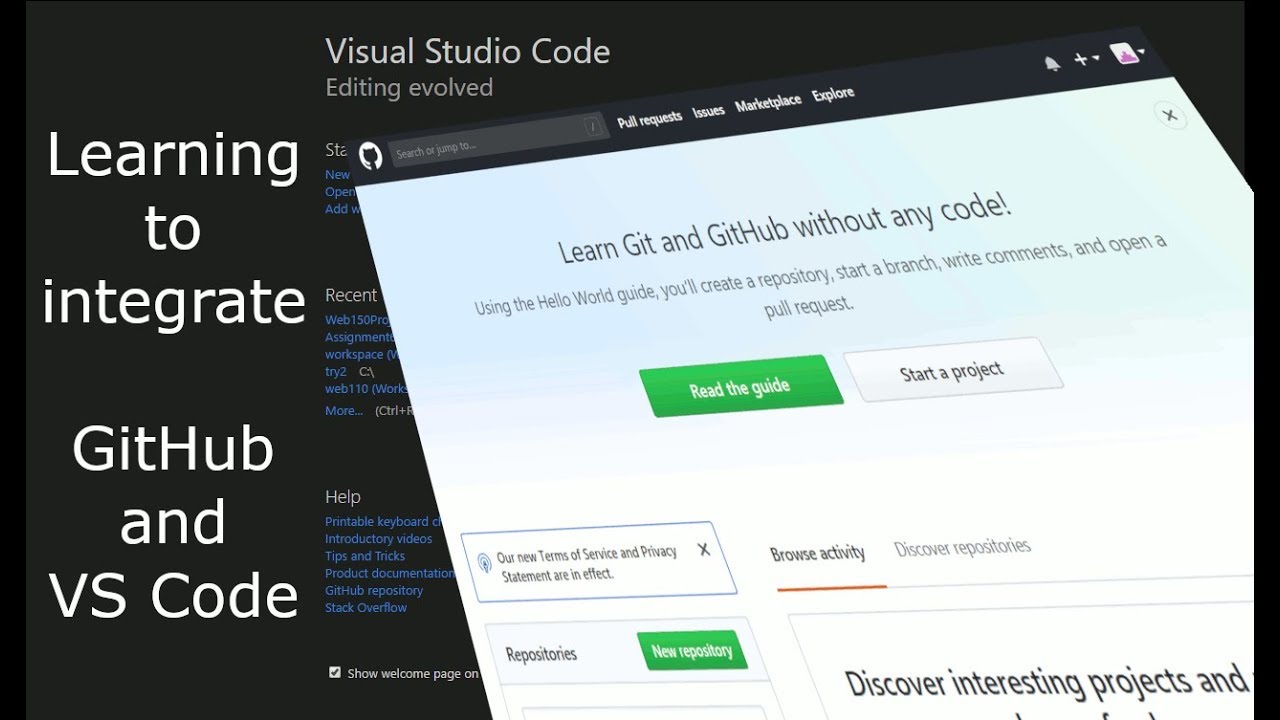This screenshot has height=720, width=1280.
Task: Open Marketplace in GitHub nav
Action: (x=768, y=103)
